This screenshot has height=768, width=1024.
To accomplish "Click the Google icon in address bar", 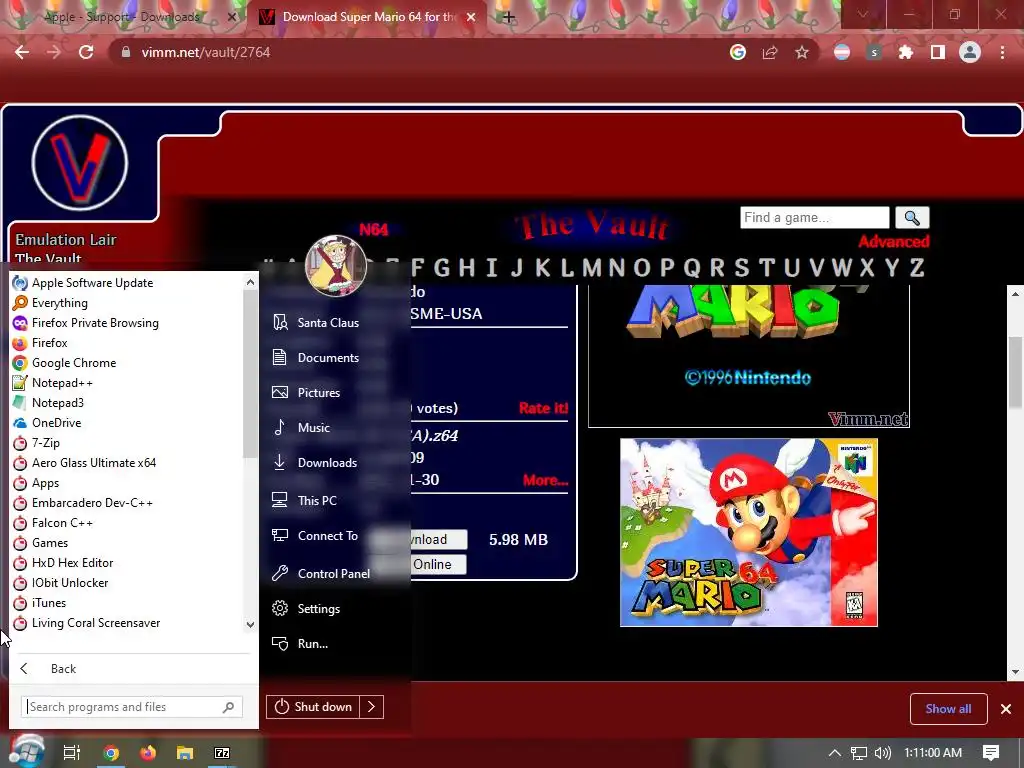I will point(738,52).
